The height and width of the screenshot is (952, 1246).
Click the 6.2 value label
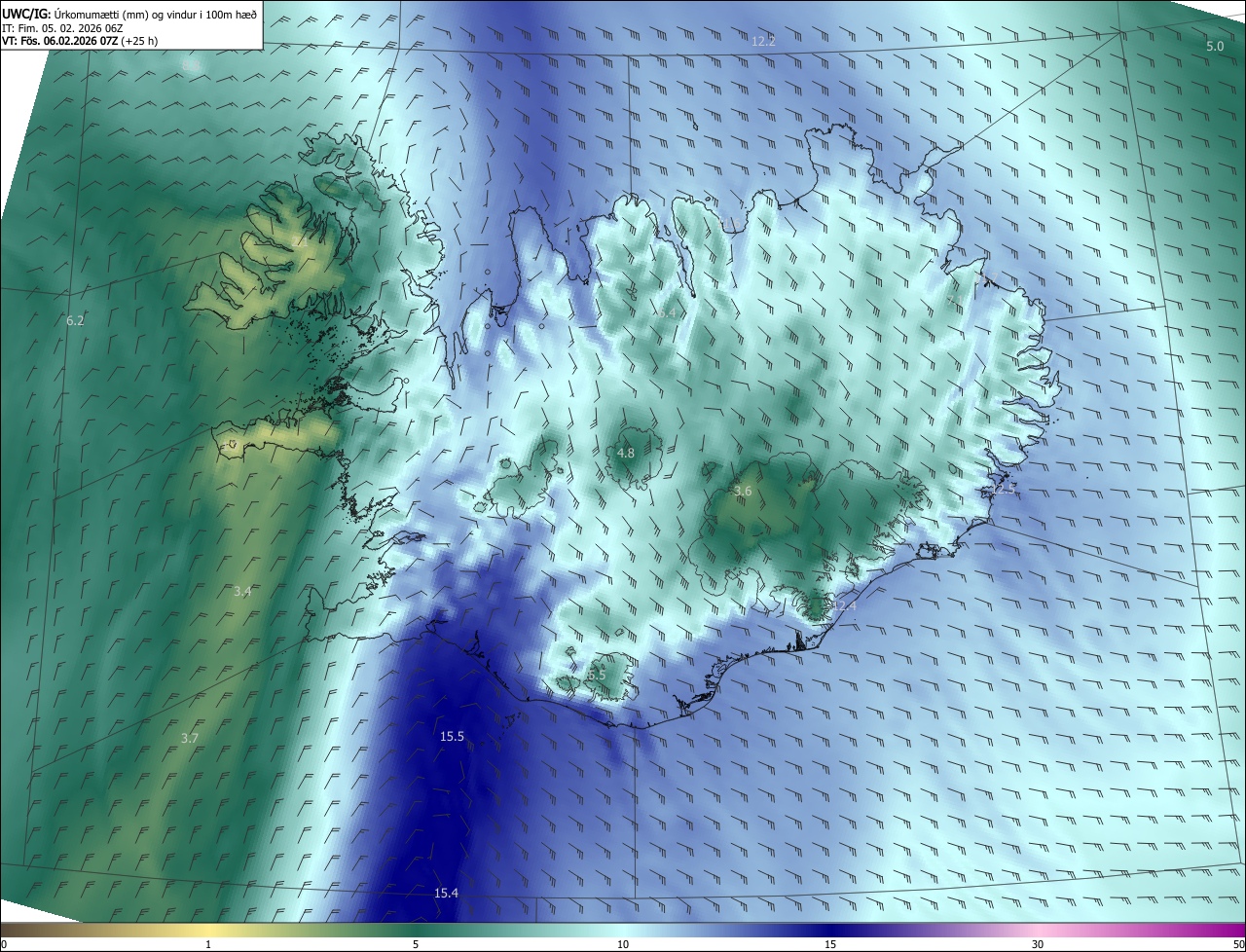click(75, 320)
